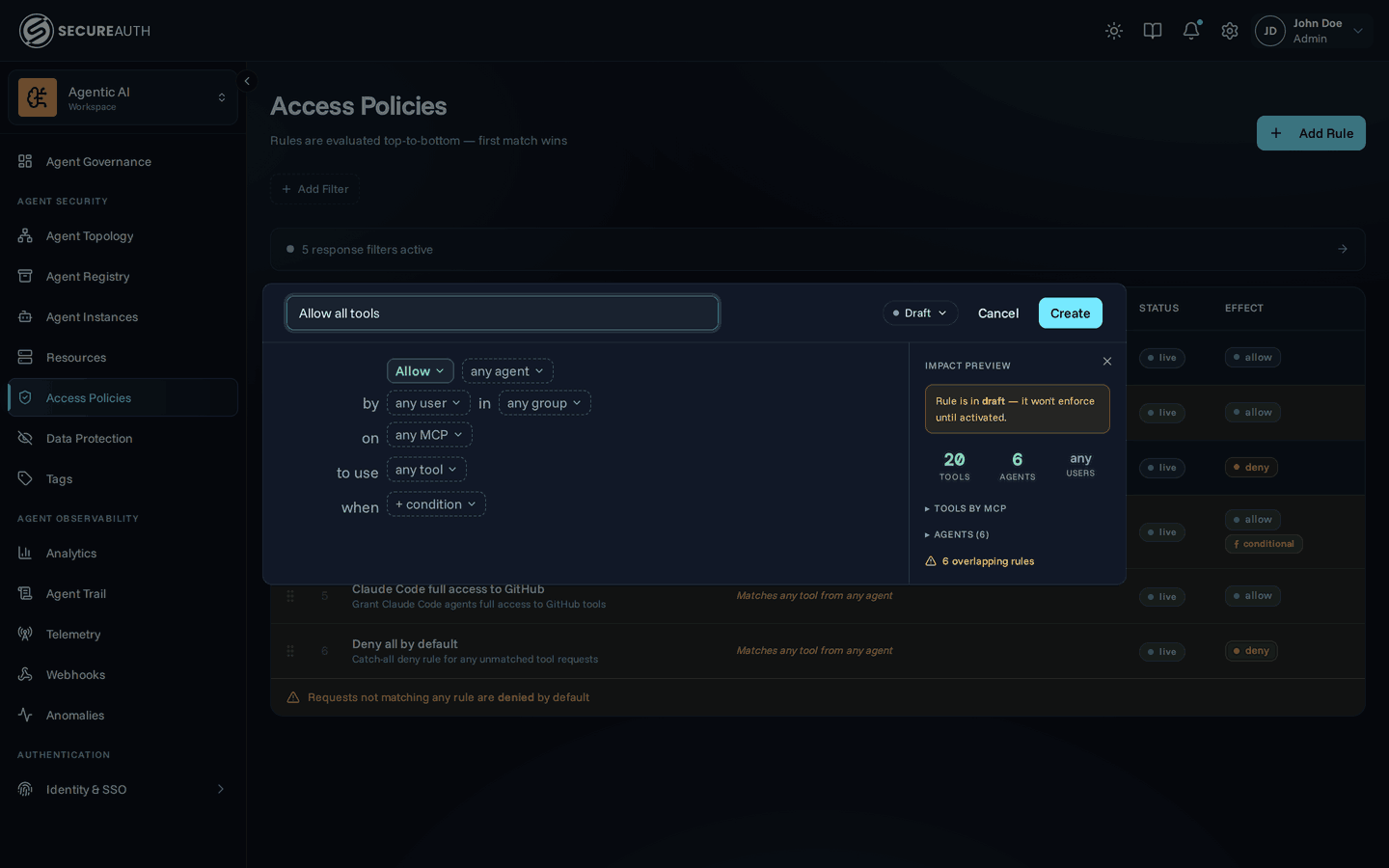The width and height of the screenshot is (1389, 868).
Task: Expand the Identity & SSO submenu chevron
Action: tap(221, 790)
